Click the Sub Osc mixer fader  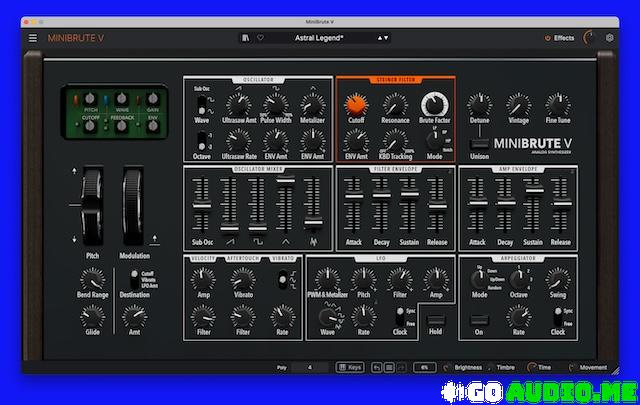[x=202, y=206]
